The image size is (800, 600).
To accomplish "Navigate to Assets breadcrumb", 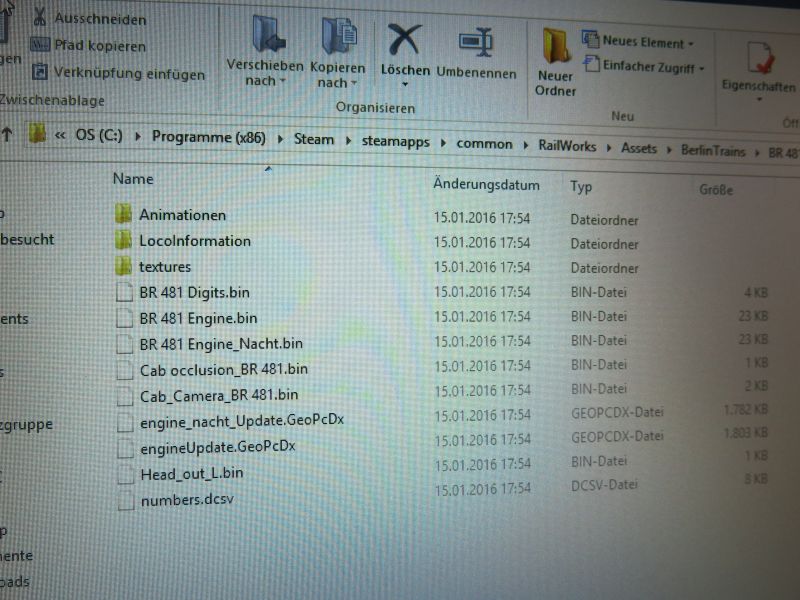I will 639,148.
